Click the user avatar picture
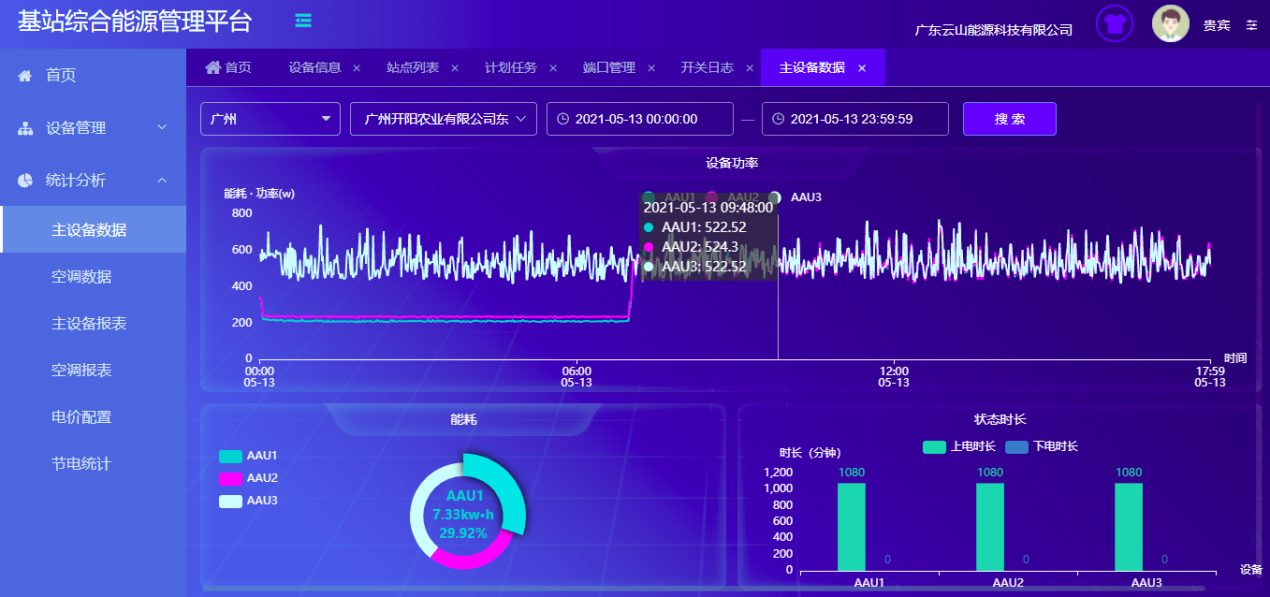 (x=1171, y=24)
